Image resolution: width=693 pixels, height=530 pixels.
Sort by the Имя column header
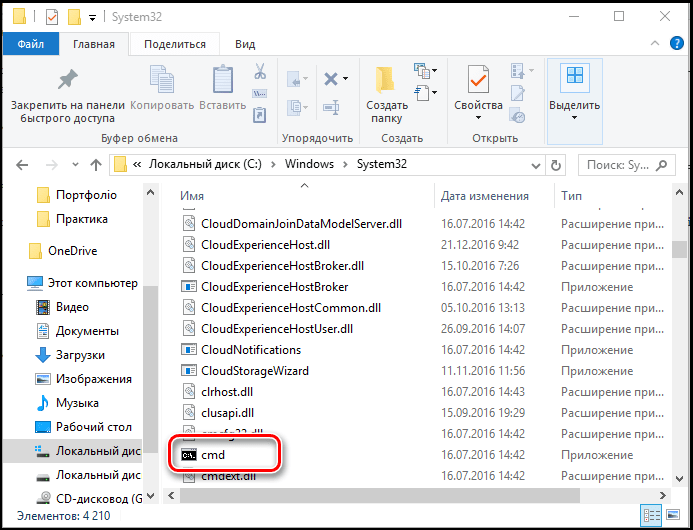(192, 196)
